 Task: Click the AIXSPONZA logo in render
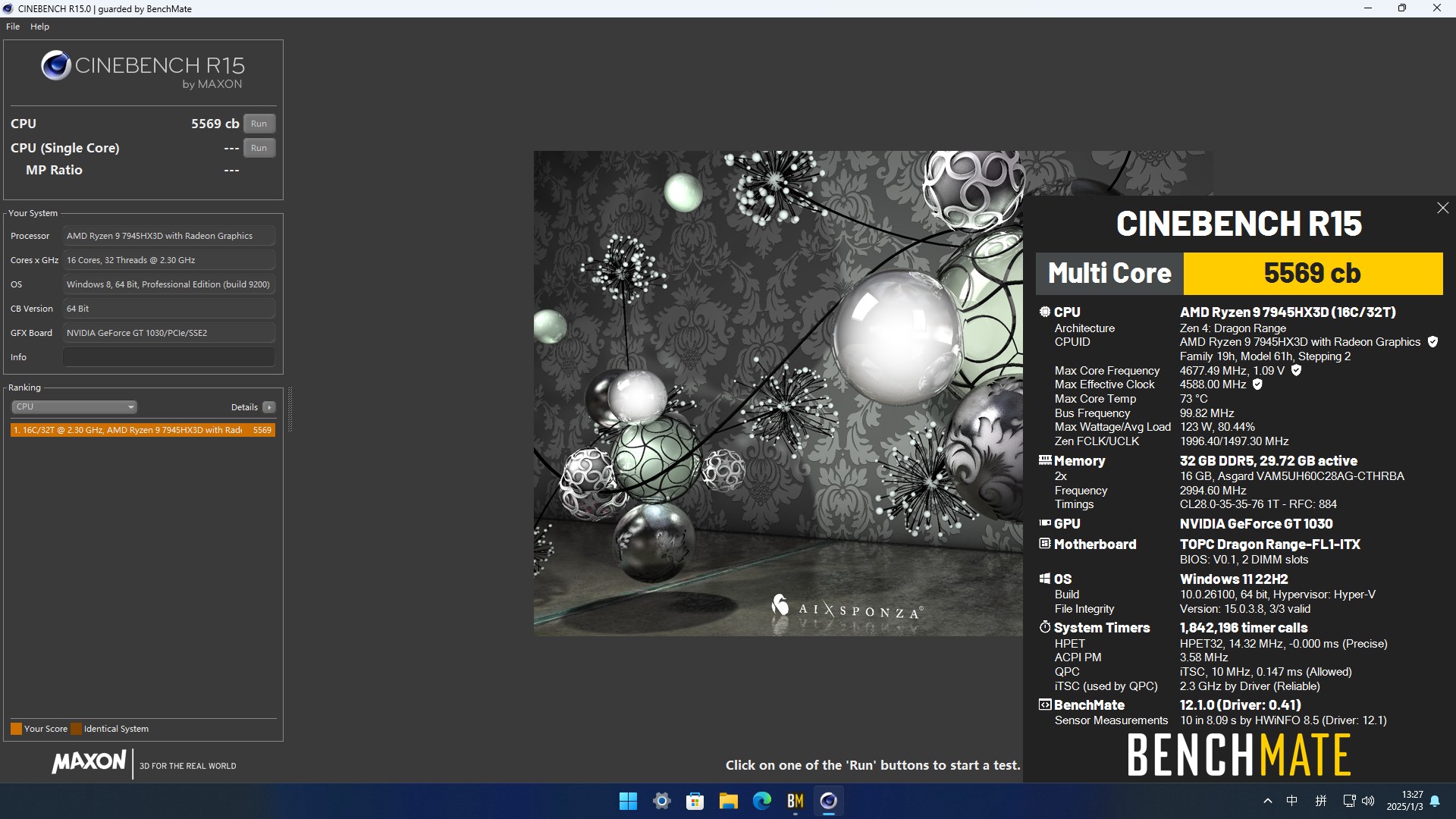click(847, 607)
